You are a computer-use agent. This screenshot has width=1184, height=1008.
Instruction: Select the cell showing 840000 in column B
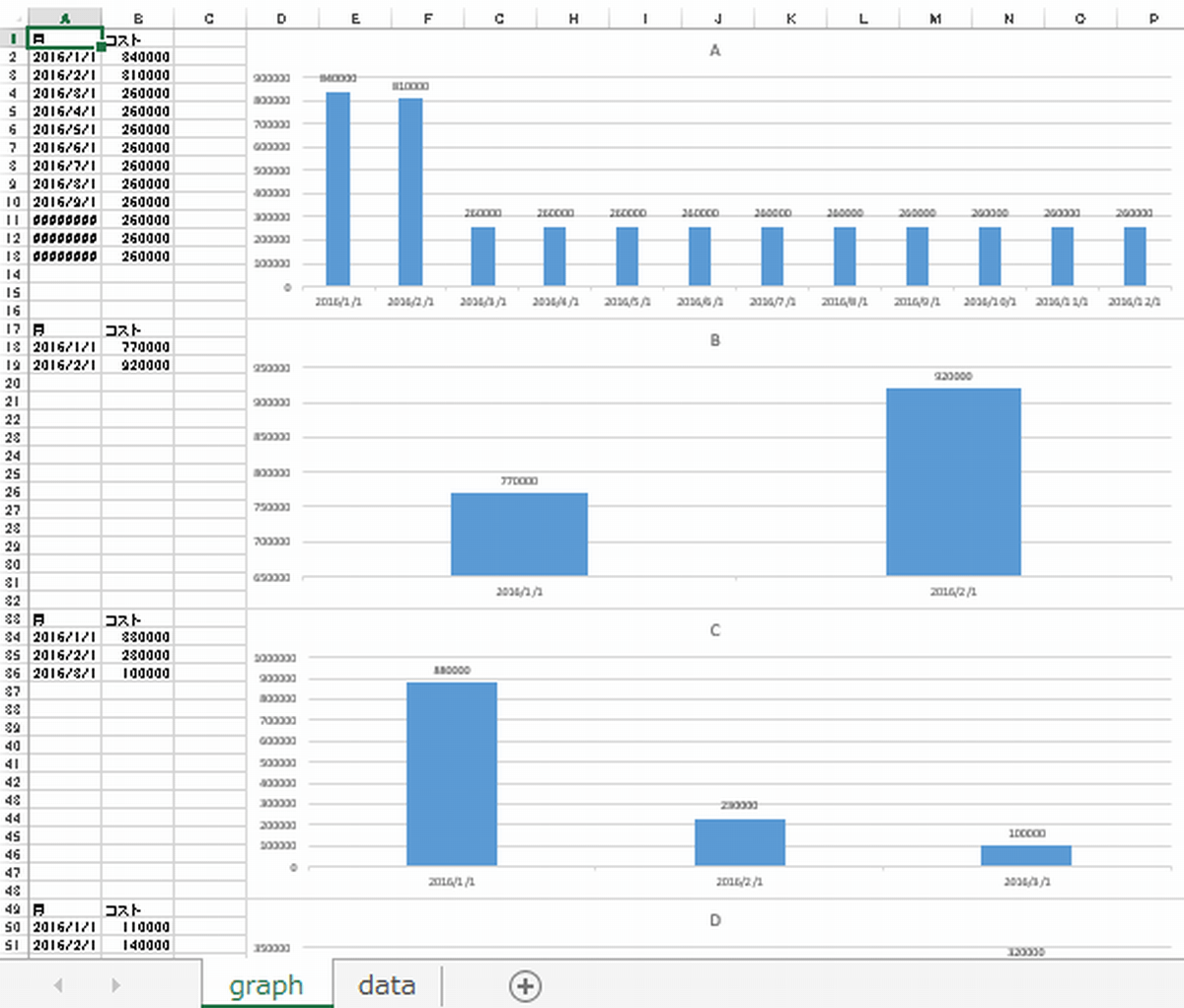point(137,57)
